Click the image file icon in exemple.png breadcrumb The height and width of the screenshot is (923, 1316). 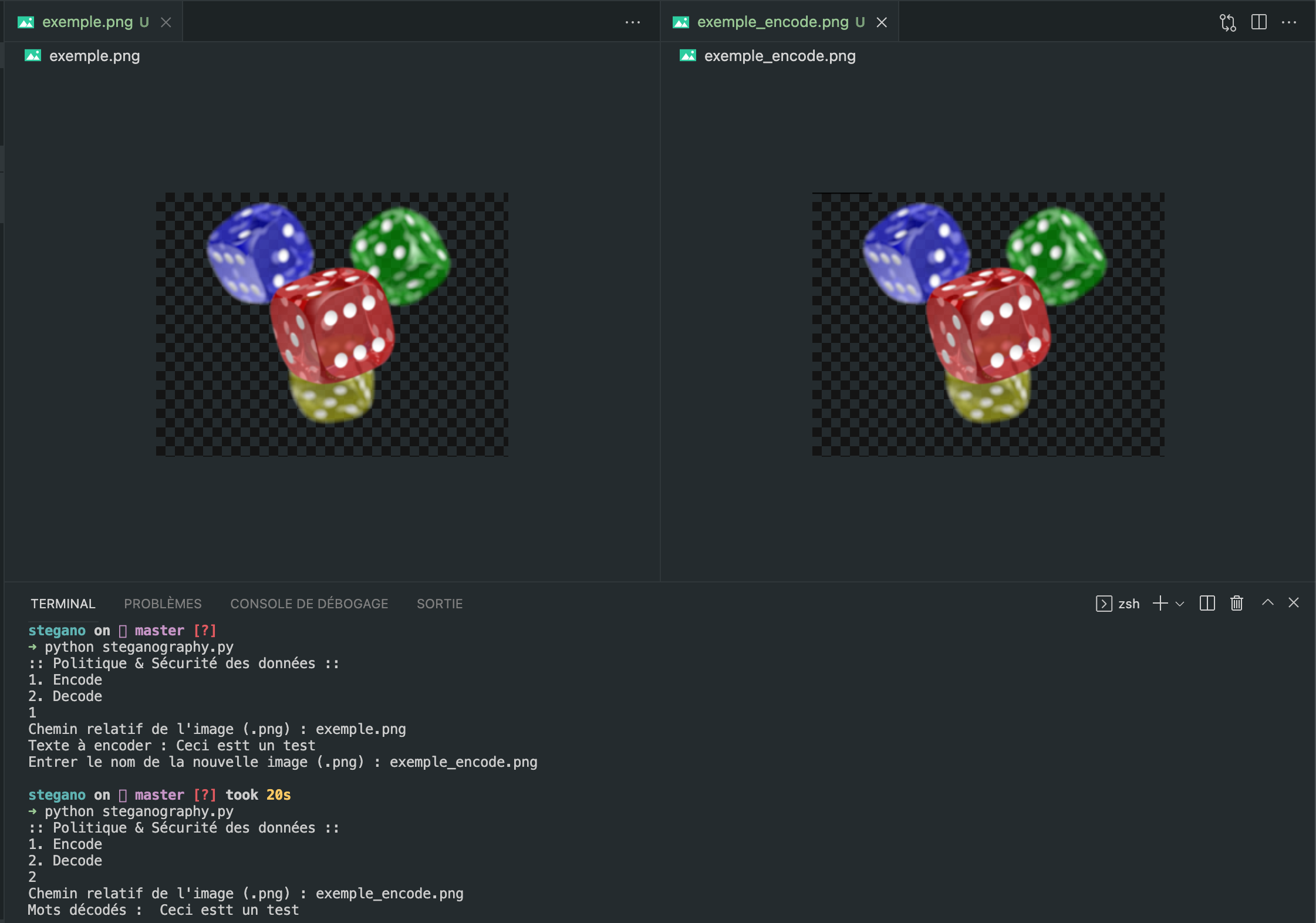33,56
